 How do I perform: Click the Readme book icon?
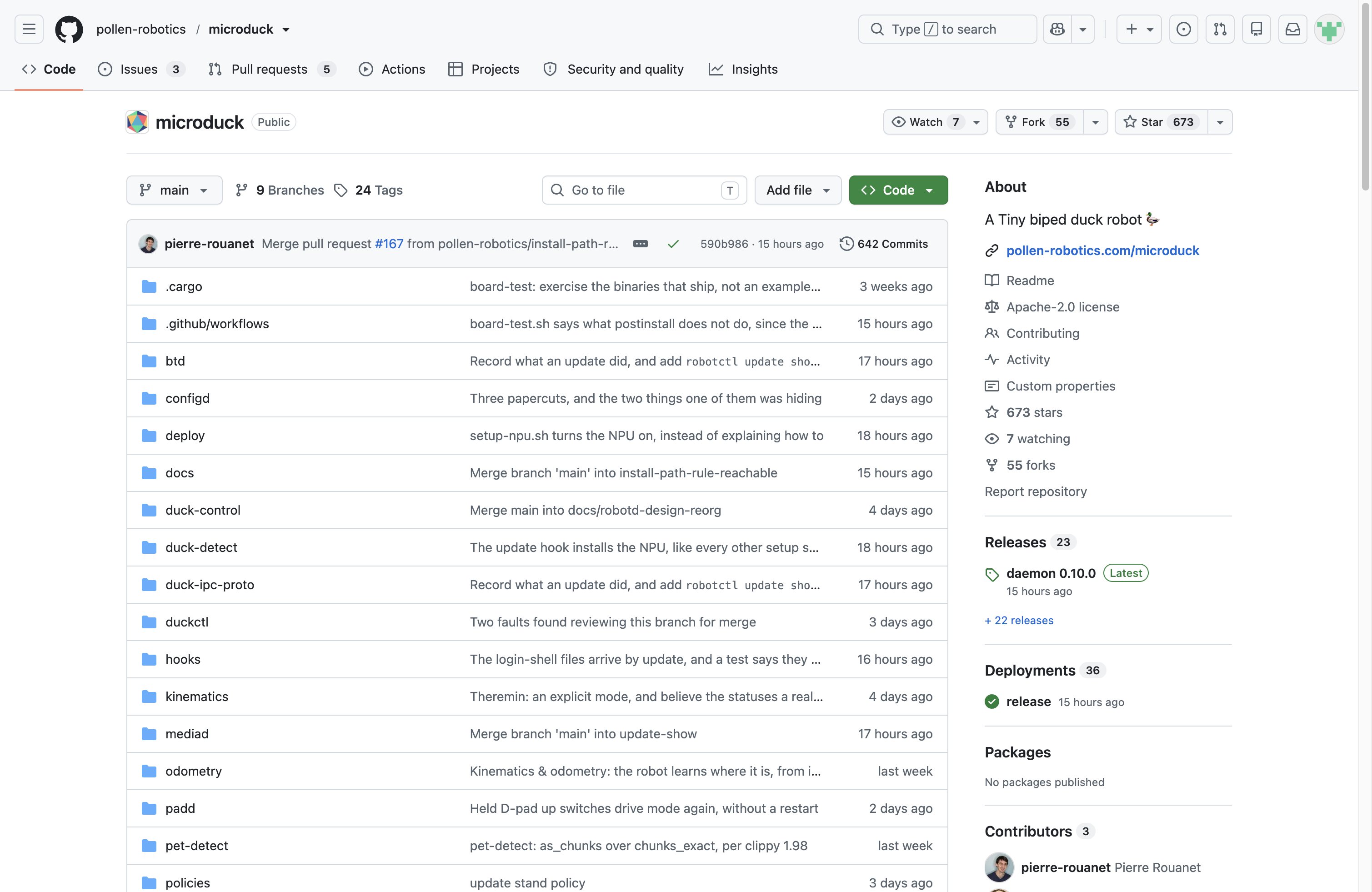pos(991,280)
